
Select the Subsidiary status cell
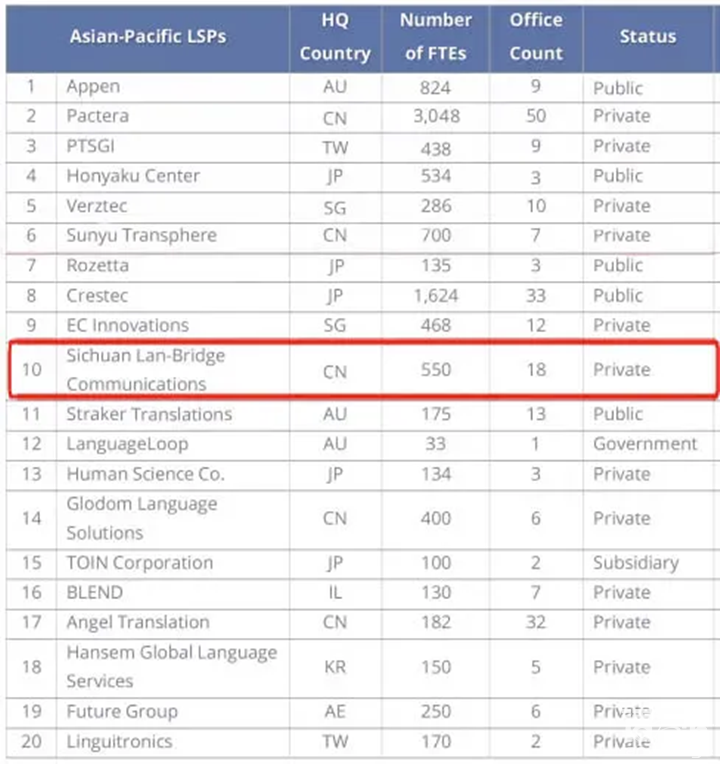click(x=635, y=563)
